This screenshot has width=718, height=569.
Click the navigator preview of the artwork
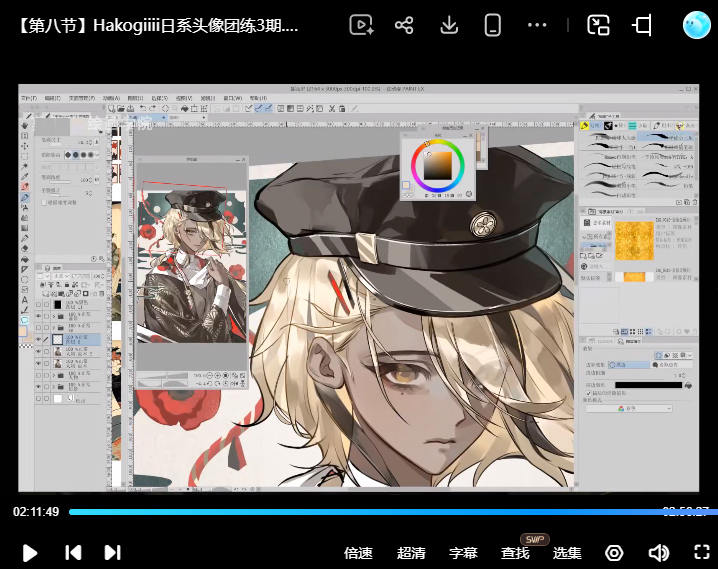(192, 266)
